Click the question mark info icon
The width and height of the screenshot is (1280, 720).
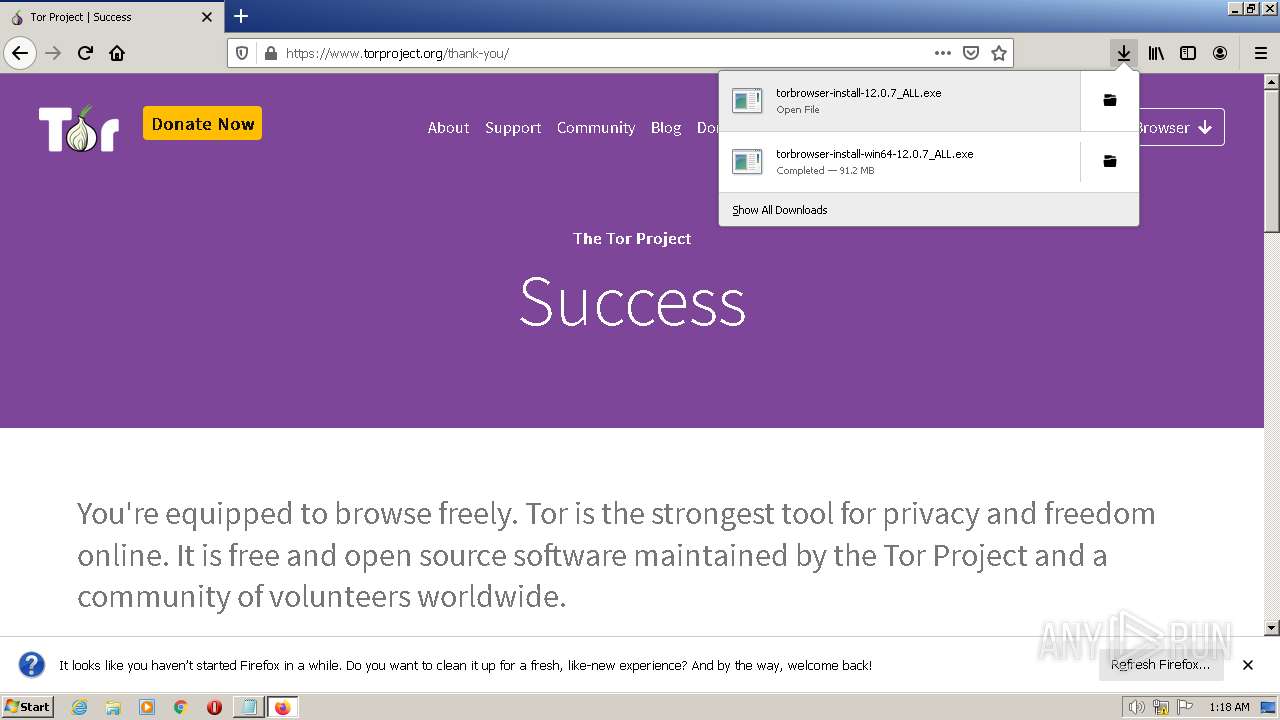pyautogui.click(x=32, y=665)
